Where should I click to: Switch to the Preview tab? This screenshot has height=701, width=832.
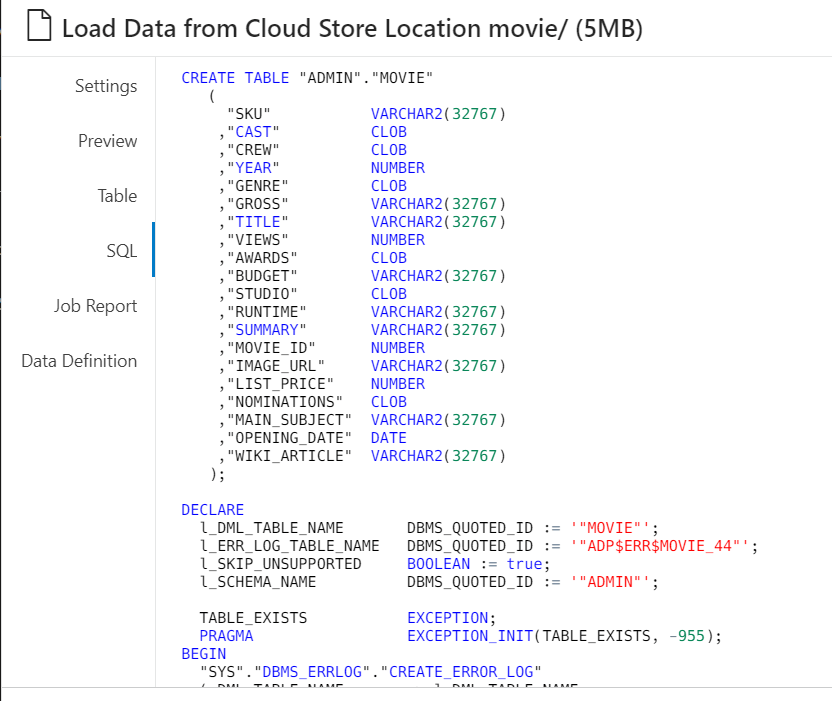click(x=107, y=141)
